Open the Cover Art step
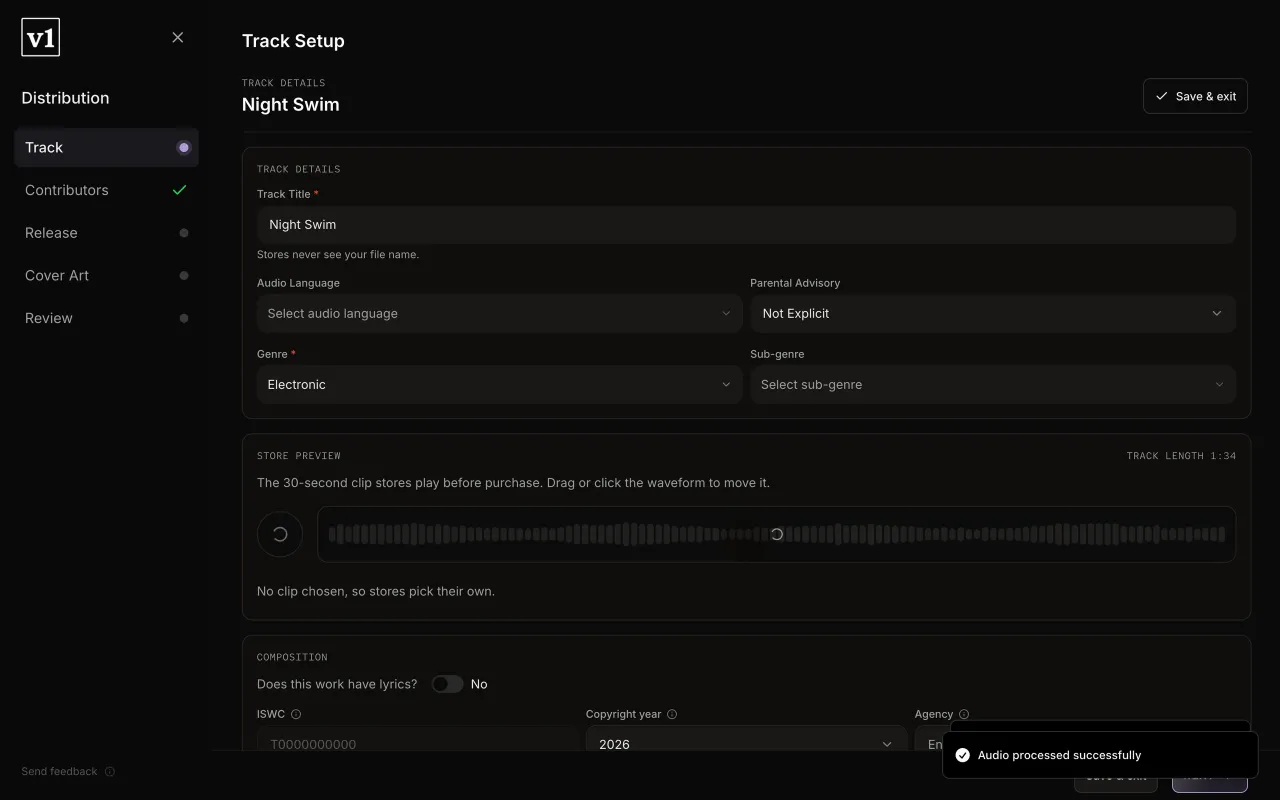Image resolution: width=1280 pixels, height=800 pixels. [106, 275]
